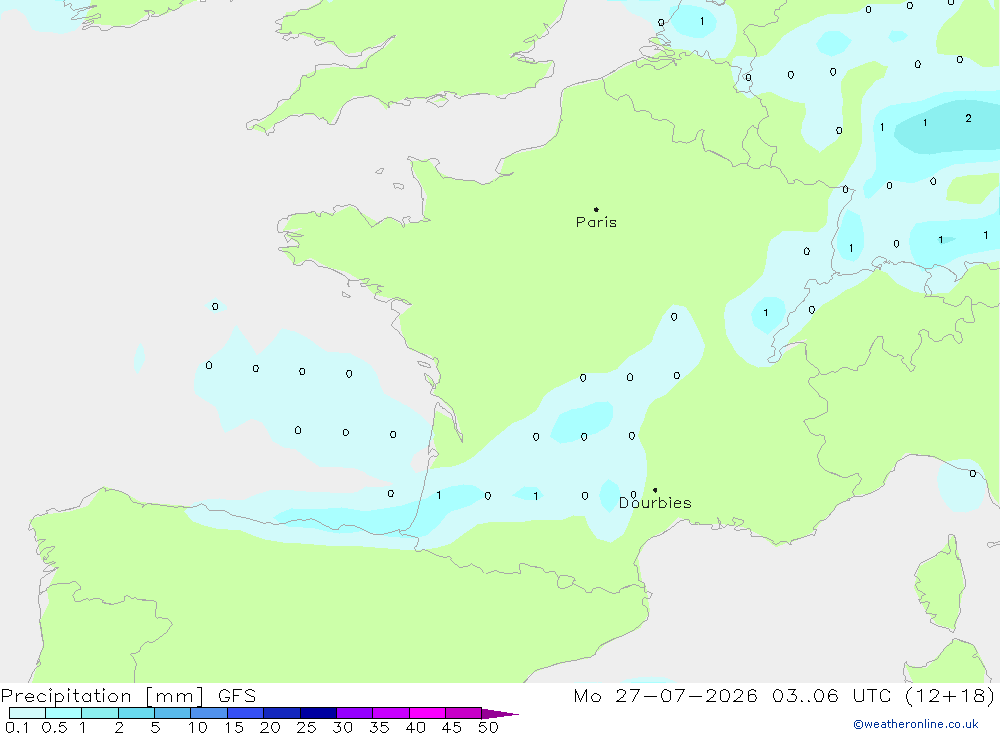The height and width of the screenshot is (733, 1000).
Task: Click the black dot marking Dourbies
Action: point(655,490)
